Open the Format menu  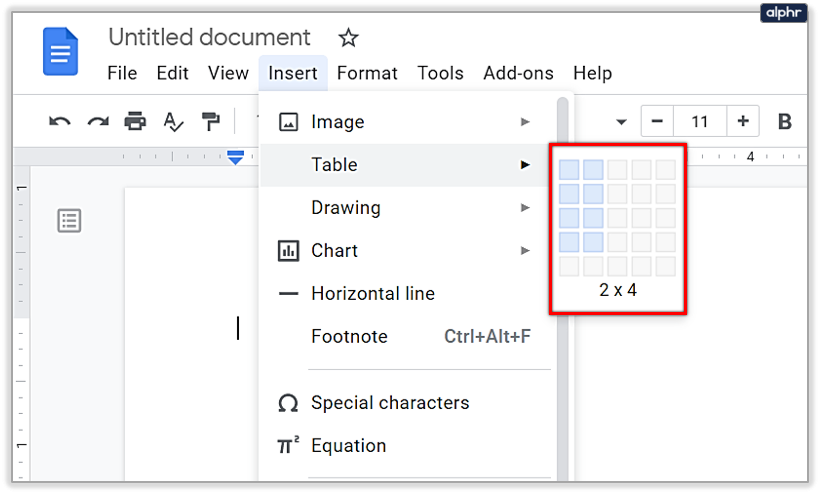(367, 73)
